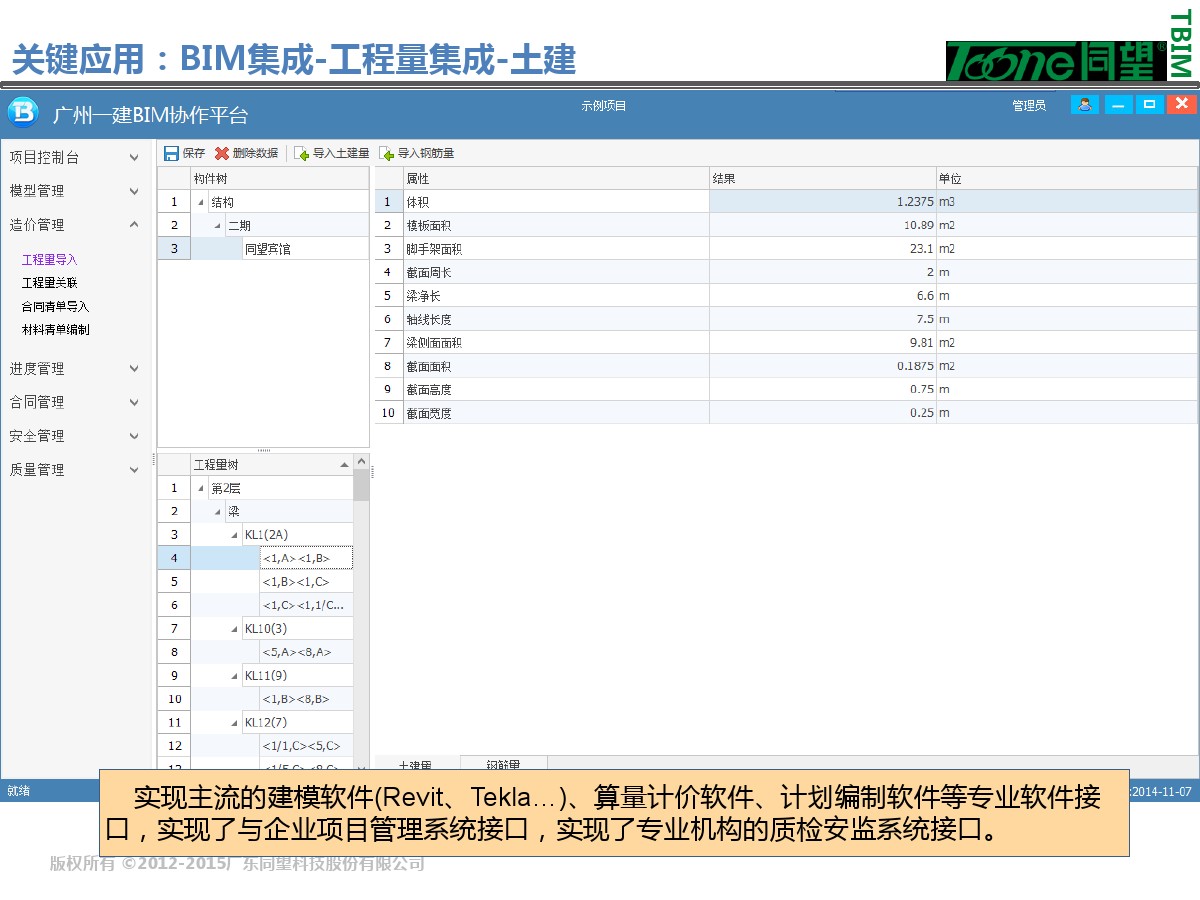Click the save disk icon in toolbar
1200x900 pixels.
tap(171, 154)
